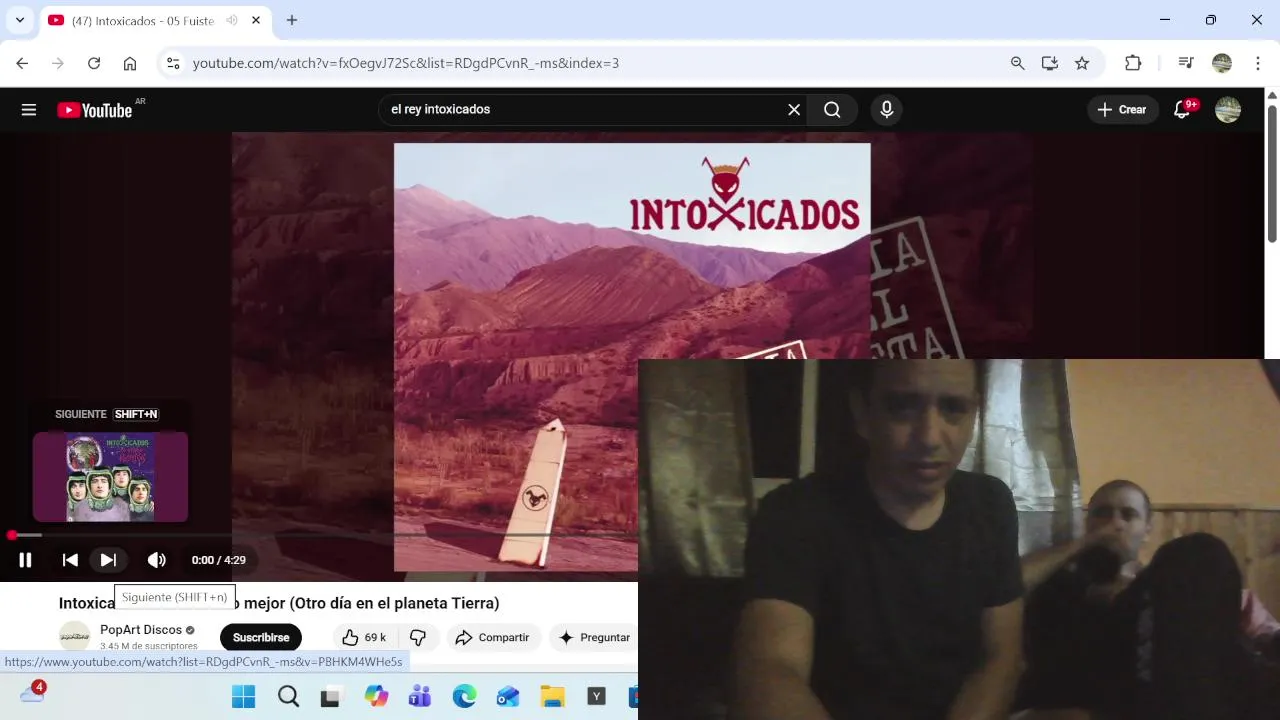The height and width of the screenshot is (720, 1280).
Task: Open the Chrome profile avatar
Action: click(1222, 63)
